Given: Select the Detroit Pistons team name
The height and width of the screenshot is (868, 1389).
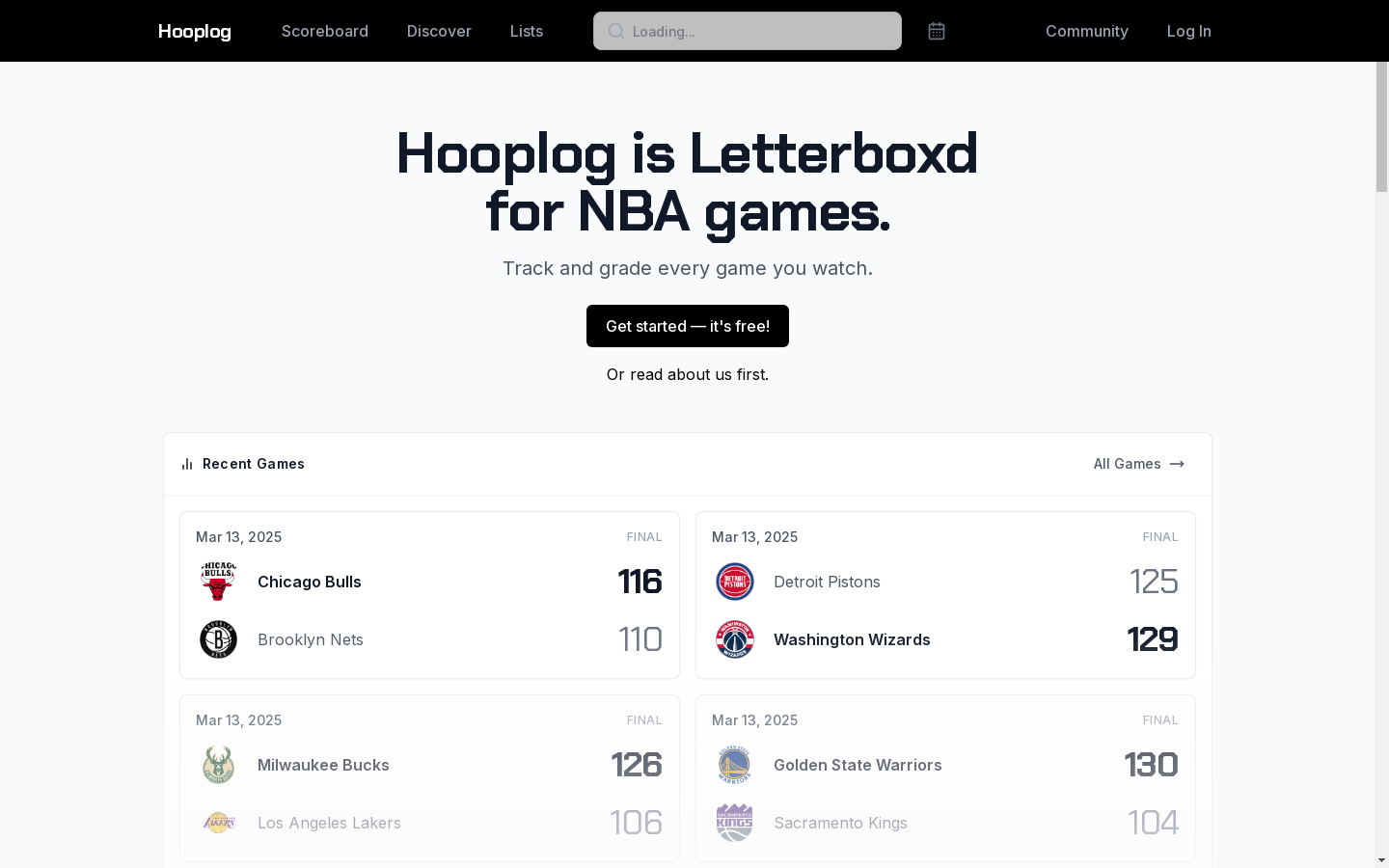Looking at the screenshot, I should coord(827,582).
